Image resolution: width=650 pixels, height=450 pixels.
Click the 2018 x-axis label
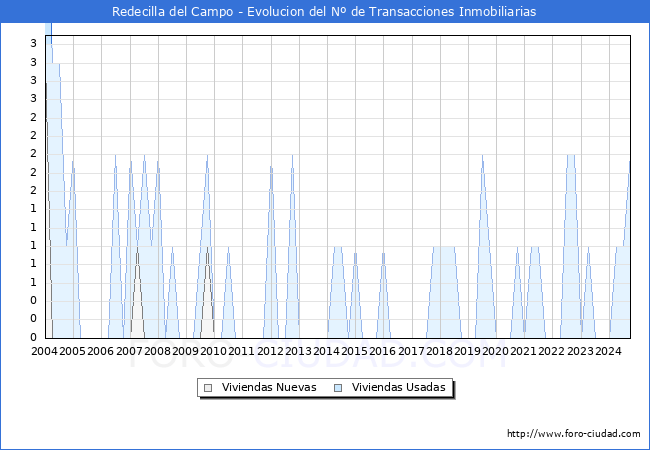click(x=439, y=351)
